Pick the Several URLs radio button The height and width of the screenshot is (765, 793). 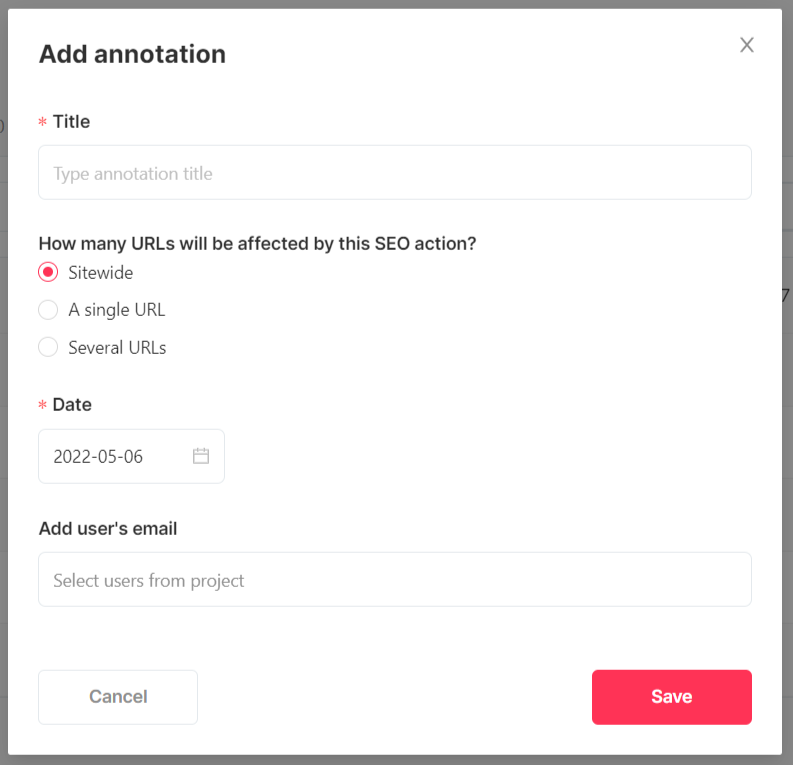(48, 348)
